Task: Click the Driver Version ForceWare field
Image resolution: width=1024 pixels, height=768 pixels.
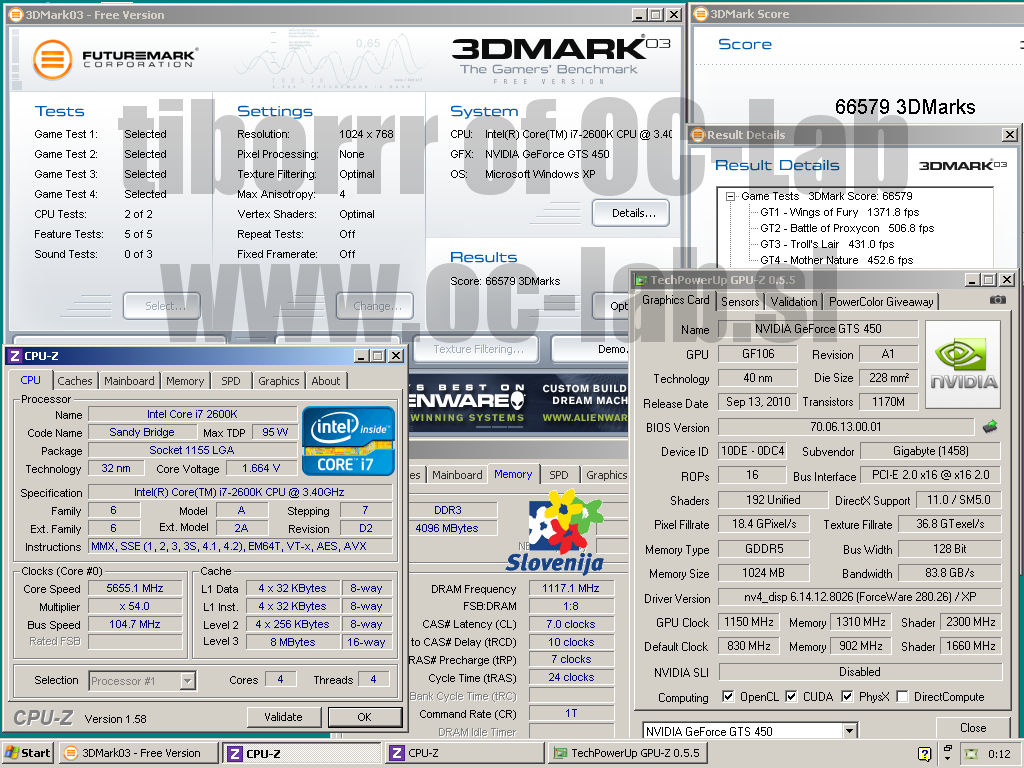Action: (x=859, y=598)
